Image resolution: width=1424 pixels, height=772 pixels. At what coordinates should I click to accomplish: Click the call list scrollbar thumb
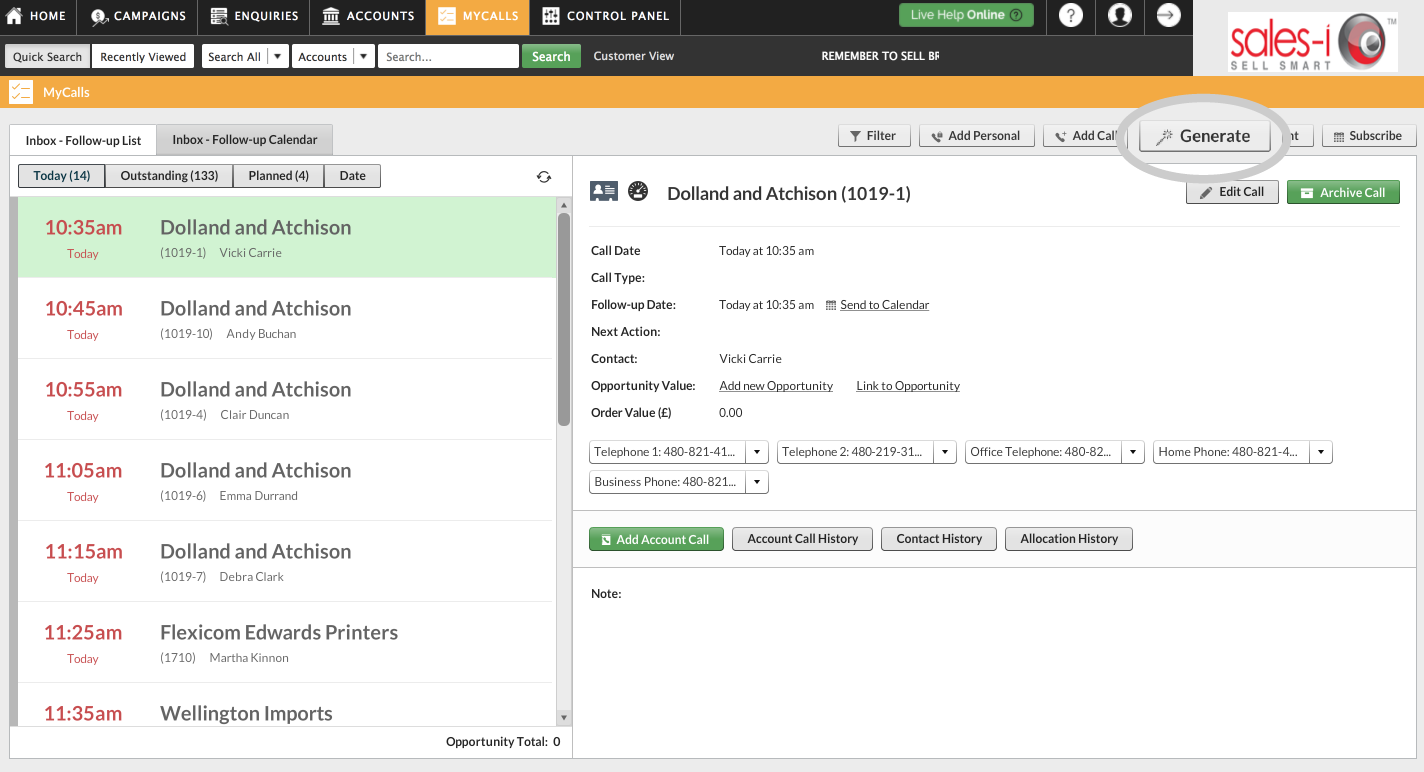[x=564, y=320]
